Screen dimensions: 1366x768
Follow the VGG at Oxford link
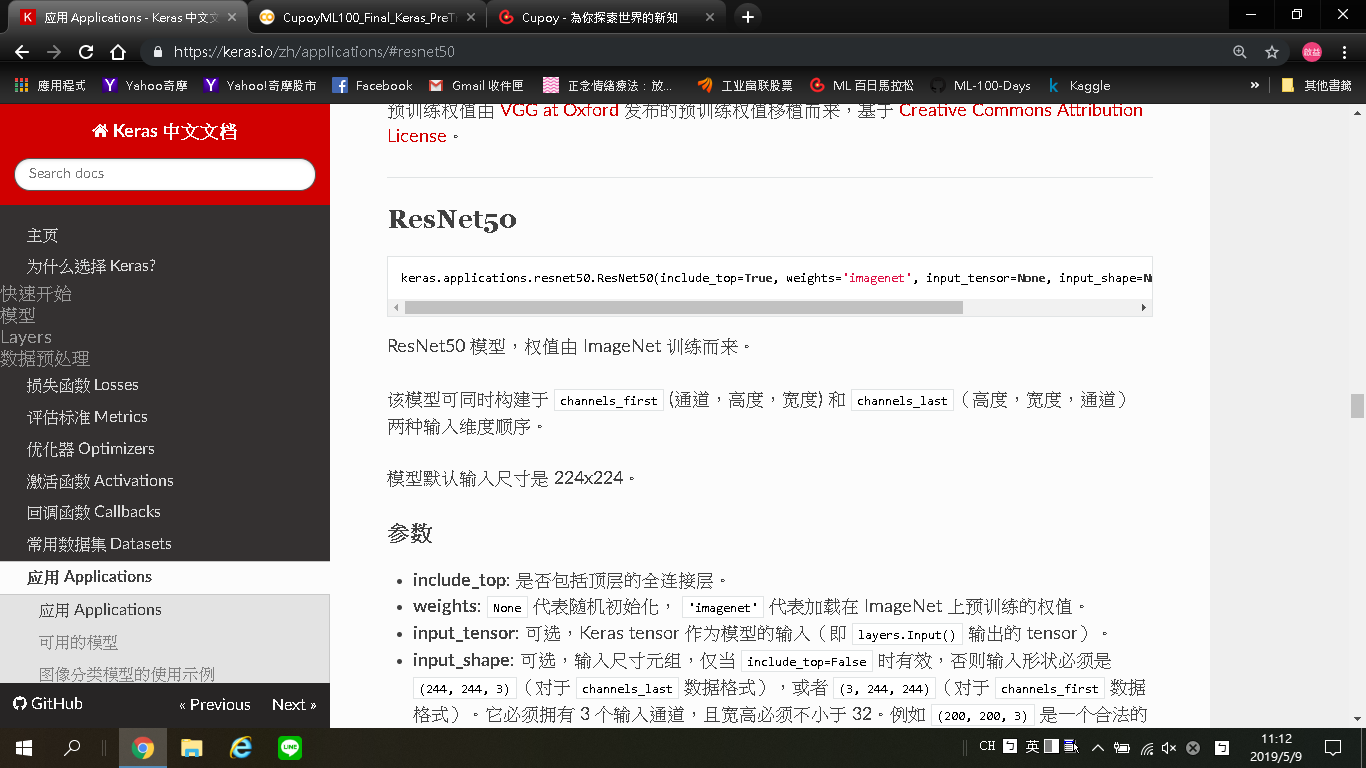pos(559,111)
